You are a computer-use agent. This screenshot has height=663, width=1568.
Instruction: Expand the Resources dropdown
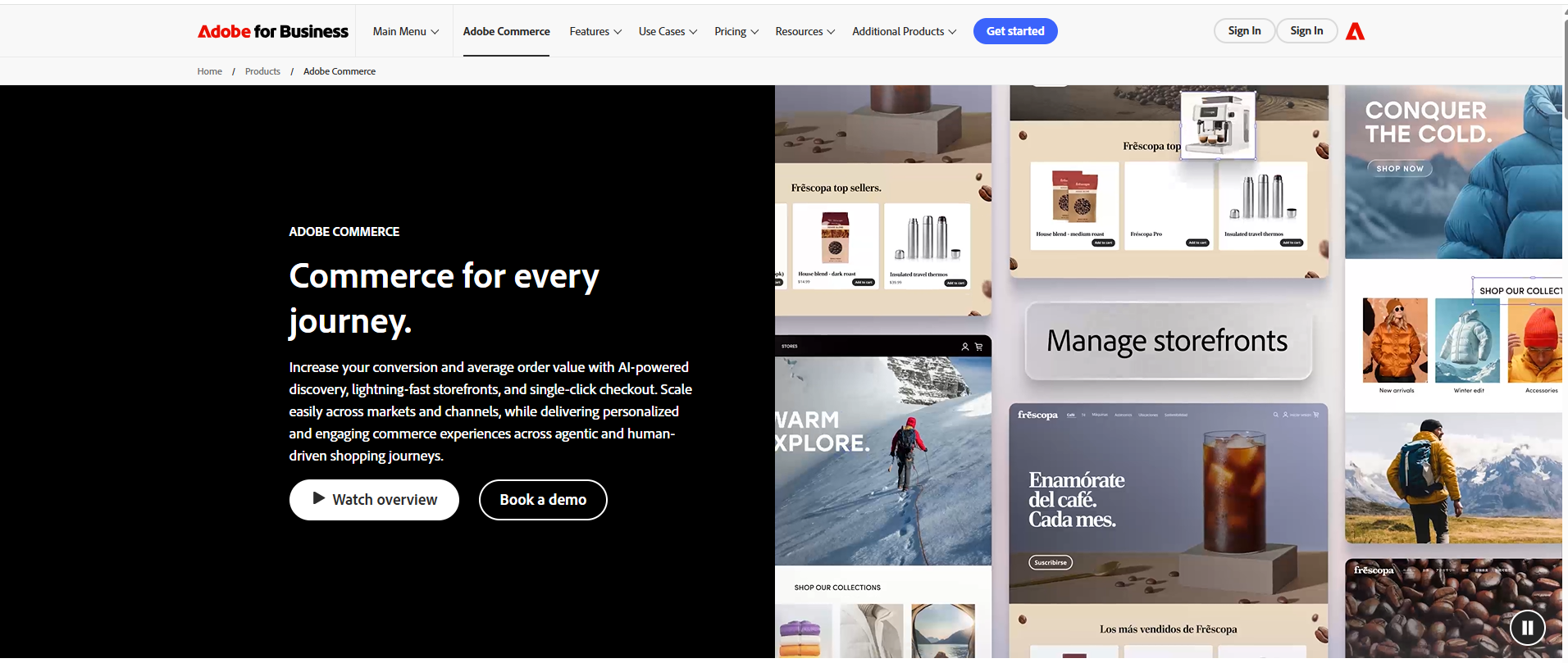pos(805,31)
